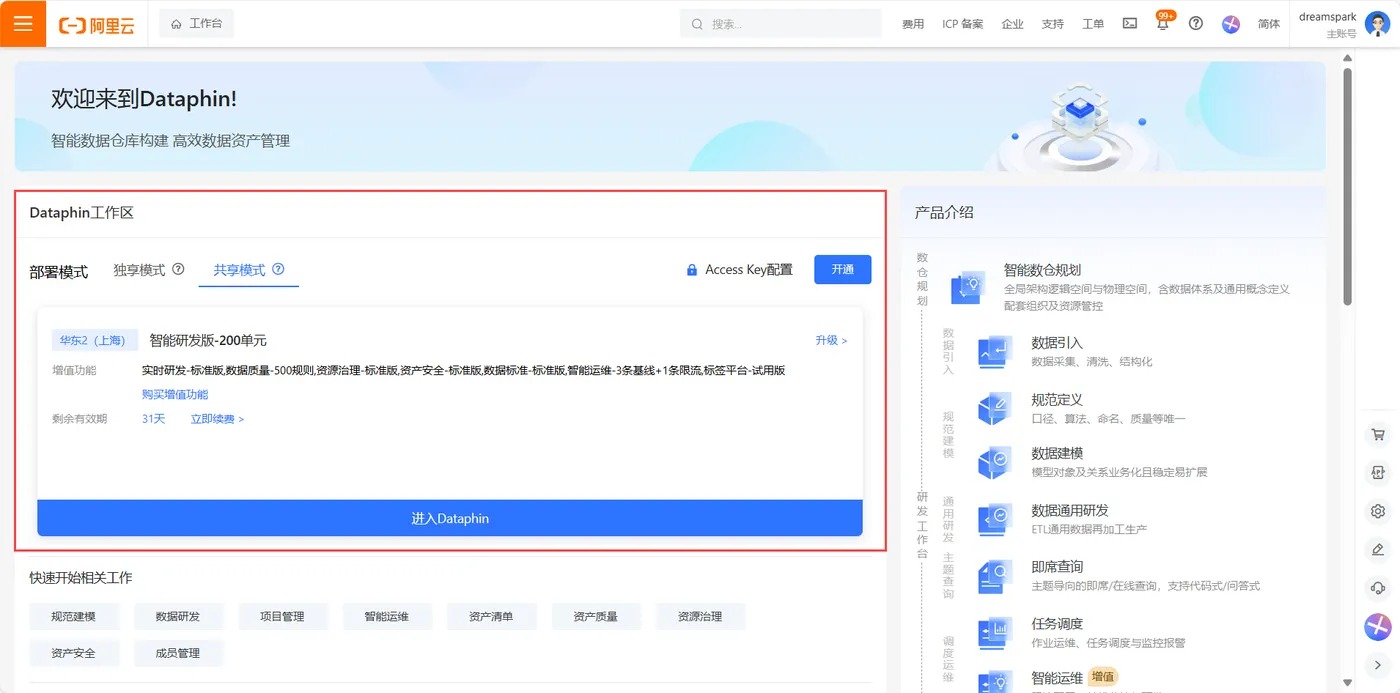
Task: Open the 工单 menu
Action: [x=1093, y=24]
